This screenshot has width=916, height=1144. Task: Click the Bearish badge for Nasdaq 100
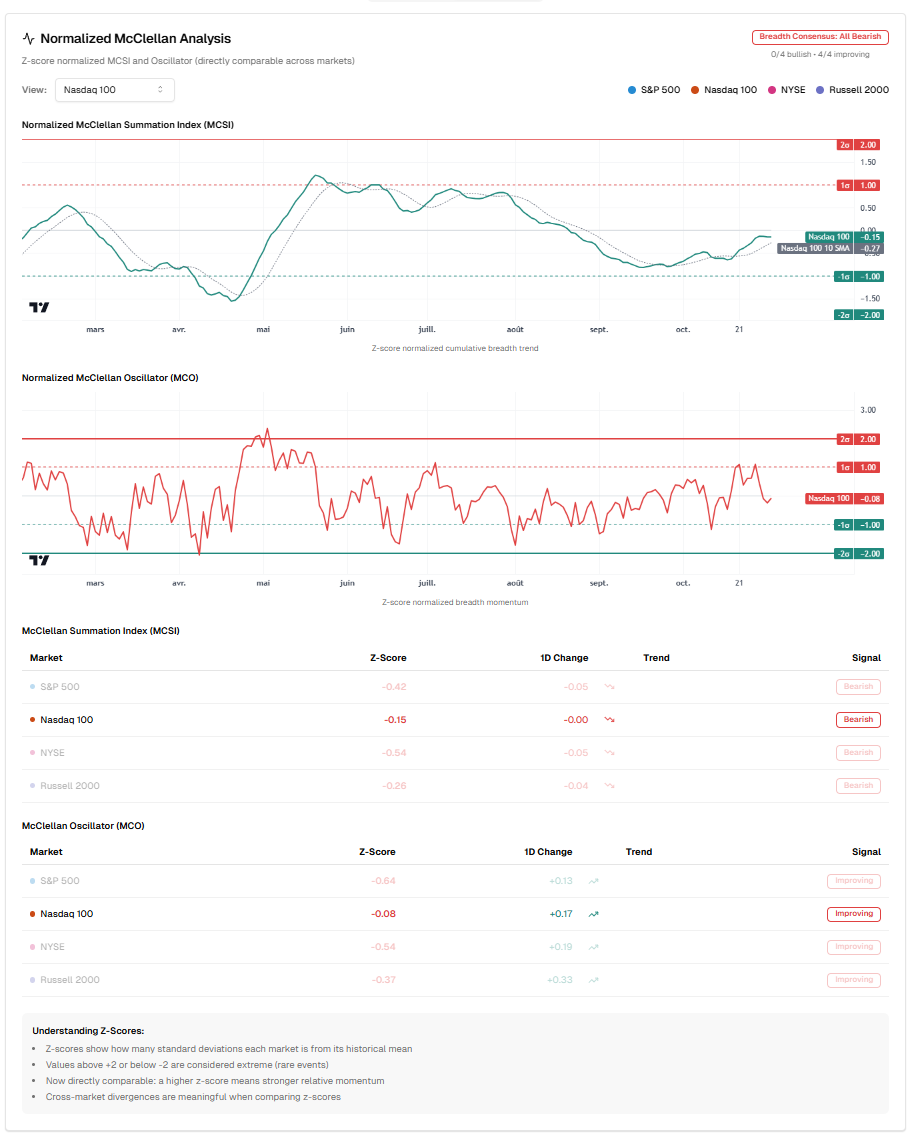(x=858, y=720)
